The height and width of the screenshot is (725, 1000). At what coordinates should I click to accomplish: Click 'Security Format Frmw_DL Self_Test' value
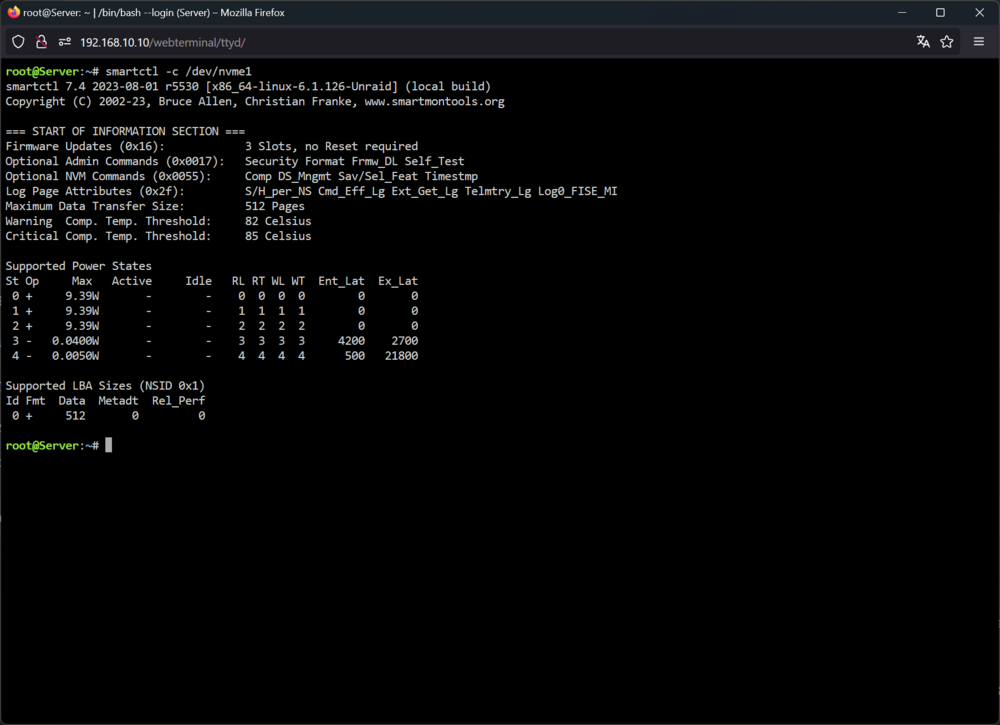point(355,161)
